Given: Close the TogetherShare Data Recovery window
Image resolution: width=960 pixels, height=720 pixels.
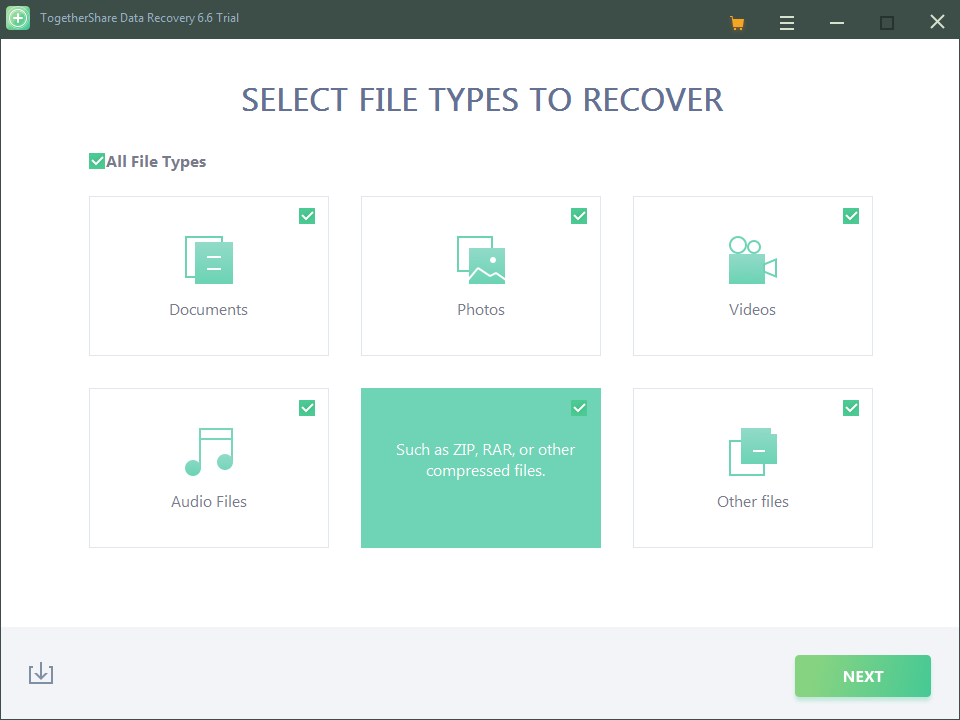Looking at the screenshot, I should click(x=937, y=22).
